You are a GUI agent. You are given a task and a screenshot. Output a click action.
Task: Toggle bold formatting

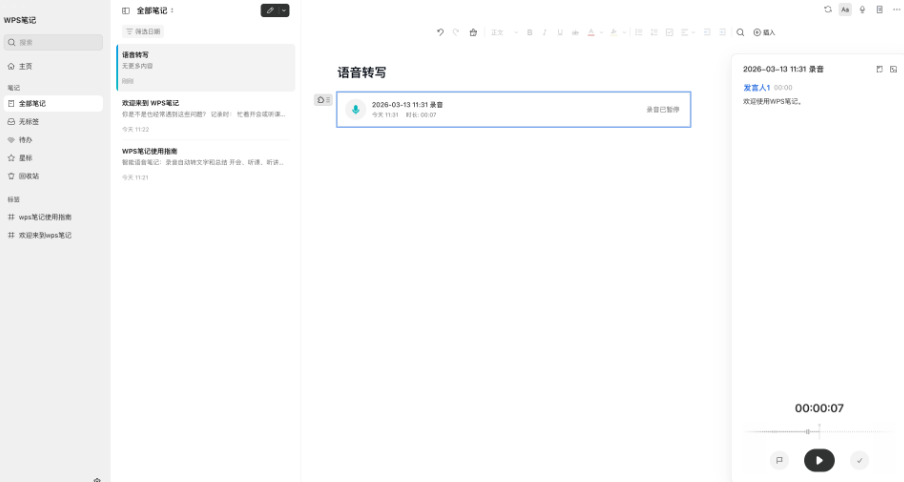[x=529, y=32]
